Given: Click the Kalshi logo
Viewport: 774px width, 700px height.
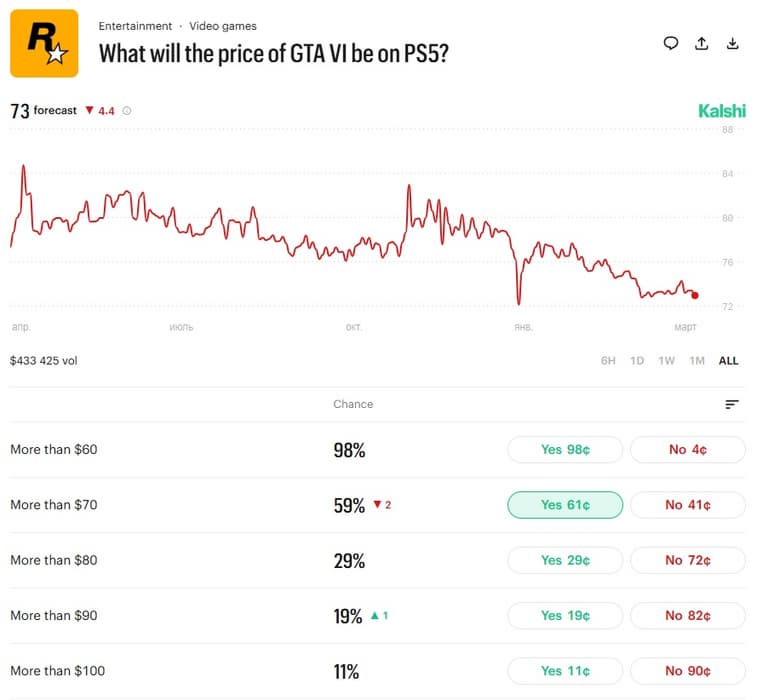Looking at the screenshot, I should [722, 111].
